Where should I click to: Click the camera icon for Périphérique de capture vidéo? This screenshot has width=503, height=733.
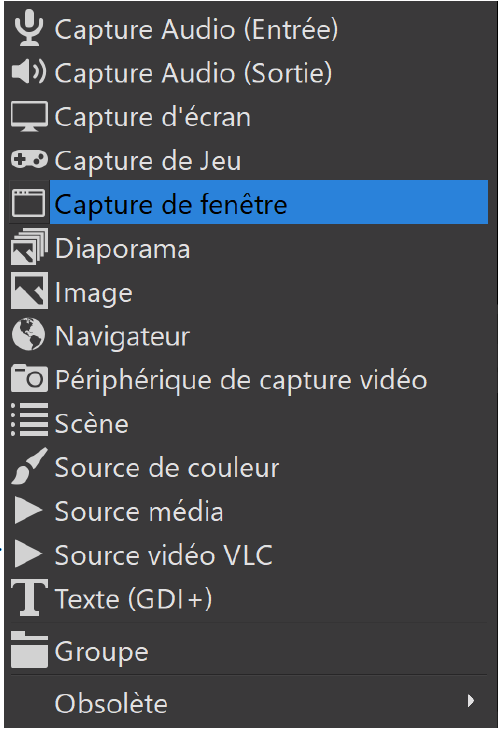click(29, 378)
